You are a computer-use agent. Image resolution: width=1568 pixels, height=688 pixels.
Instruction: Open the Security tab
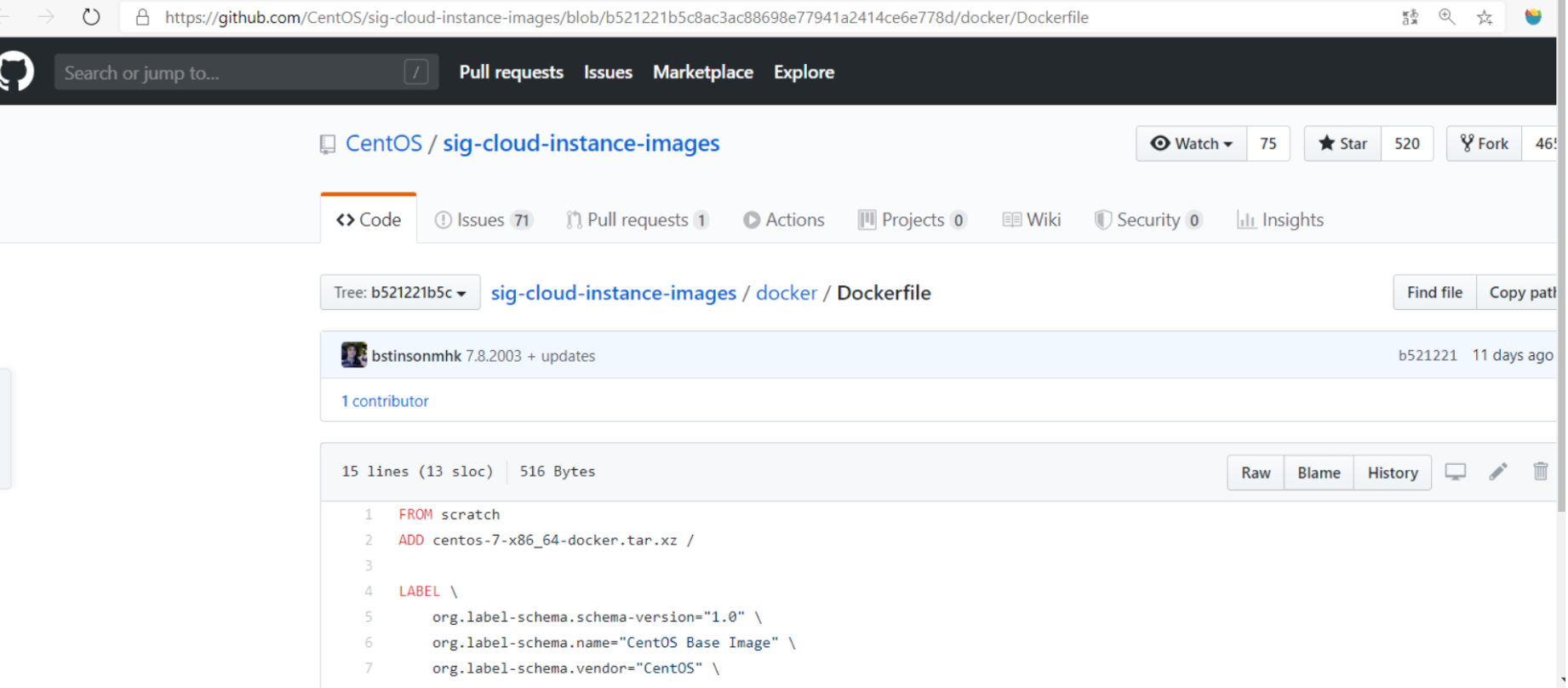[1148, 220]
